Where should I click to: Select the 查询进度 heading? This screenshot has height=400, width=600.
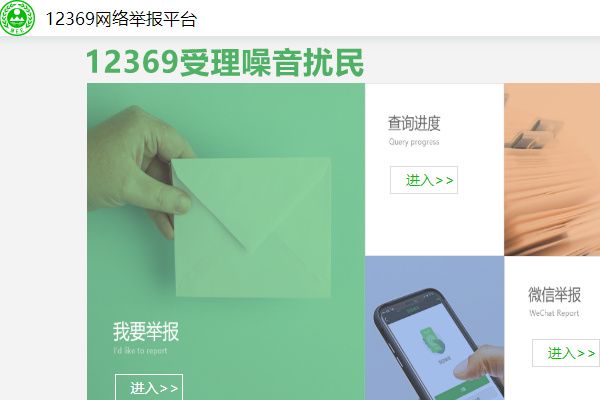(414, 123)
